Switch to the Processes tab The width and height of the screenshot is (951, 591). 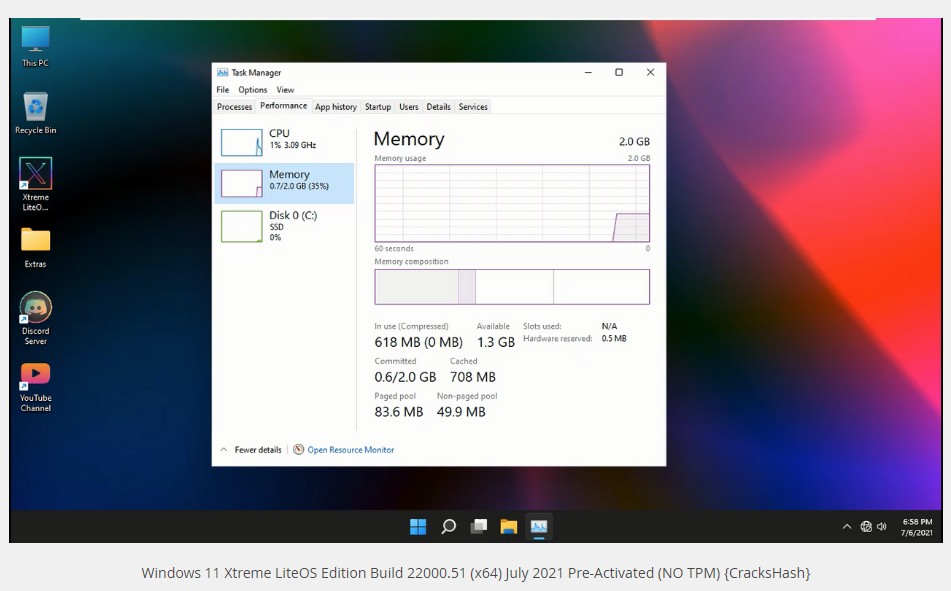234,107
